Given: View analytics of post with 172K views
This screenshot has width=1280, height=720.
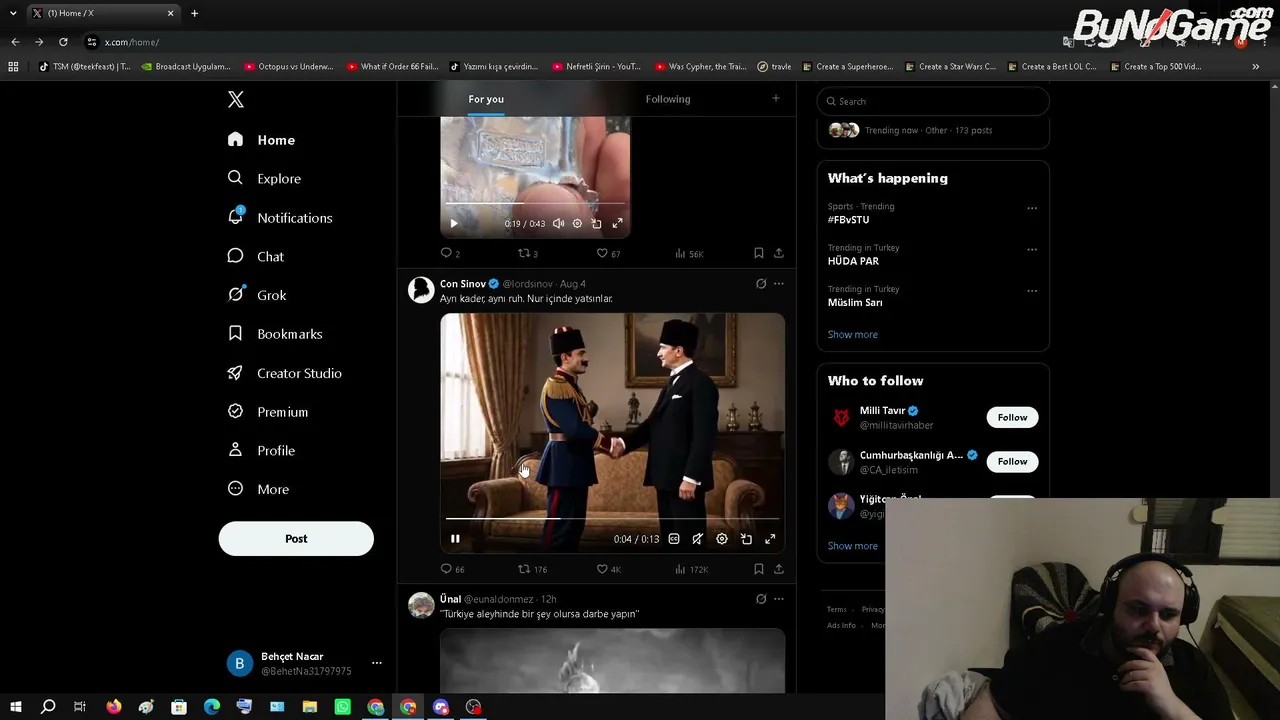Looking at the screenshot, I should coord(691,569).
